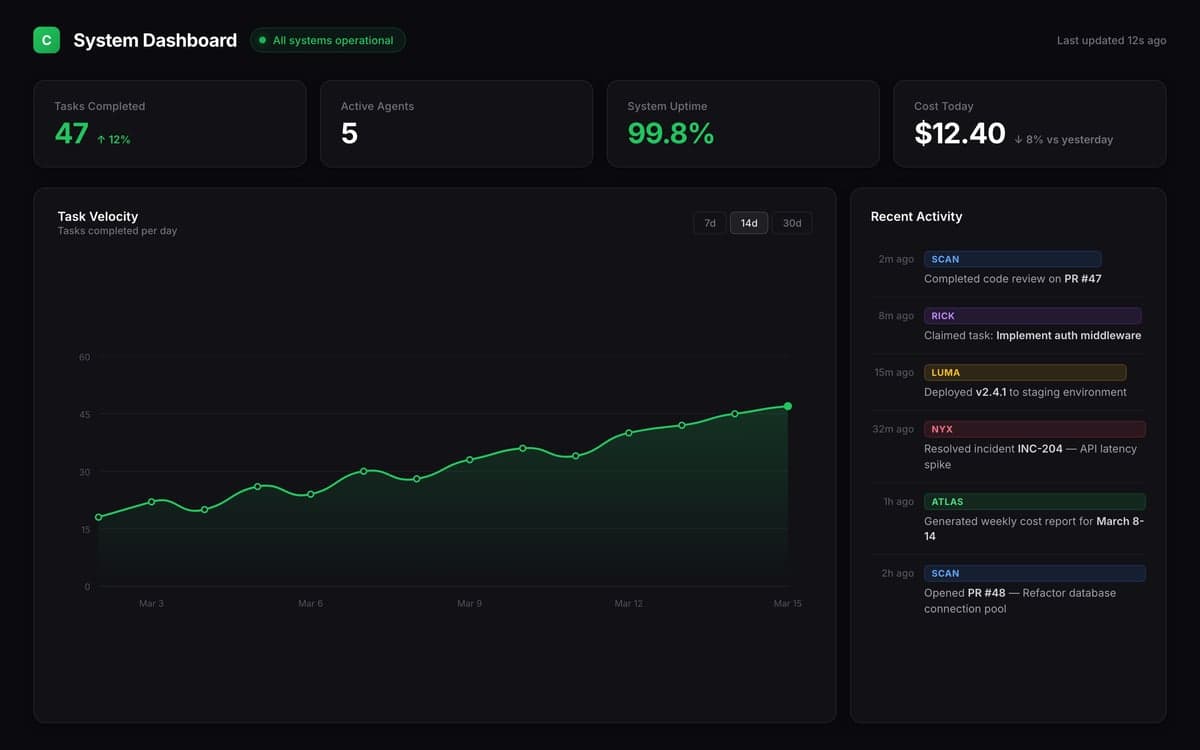Select the Recent Activity panel header
Screen dimensions: 1200x750
click(916, 216)
